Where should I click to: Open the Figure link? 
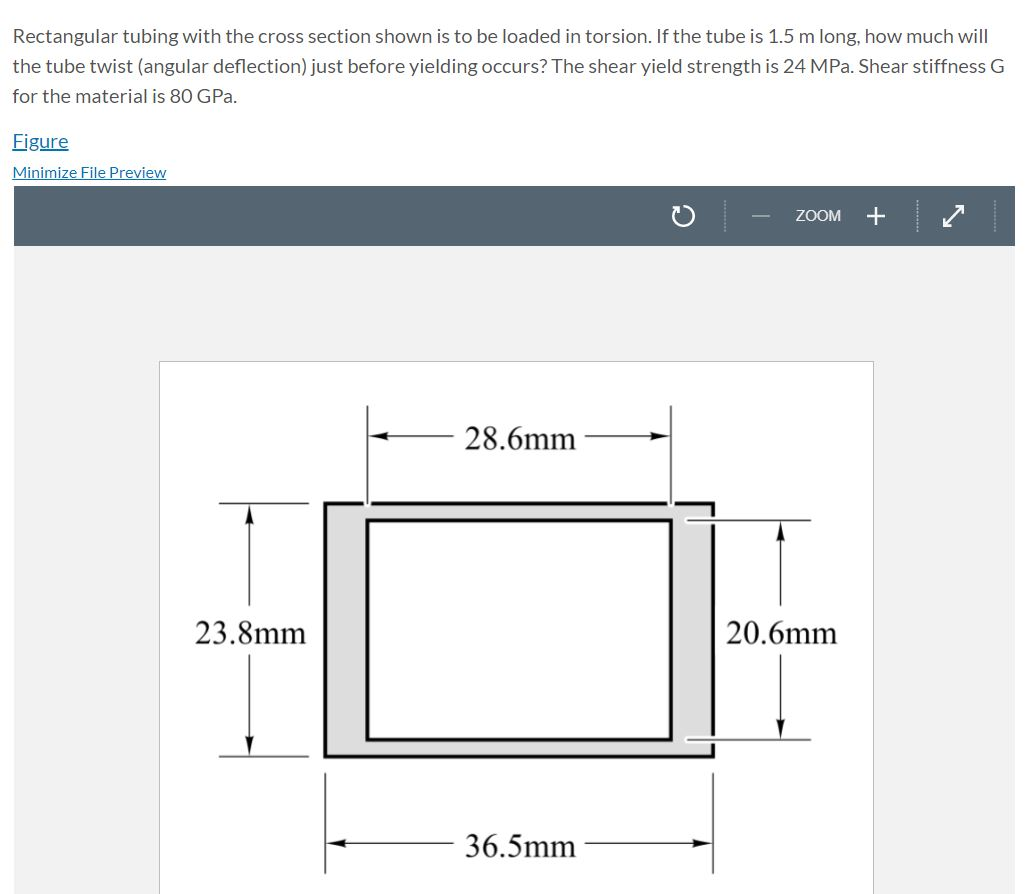pyautogui.click(x=40, y=141)
